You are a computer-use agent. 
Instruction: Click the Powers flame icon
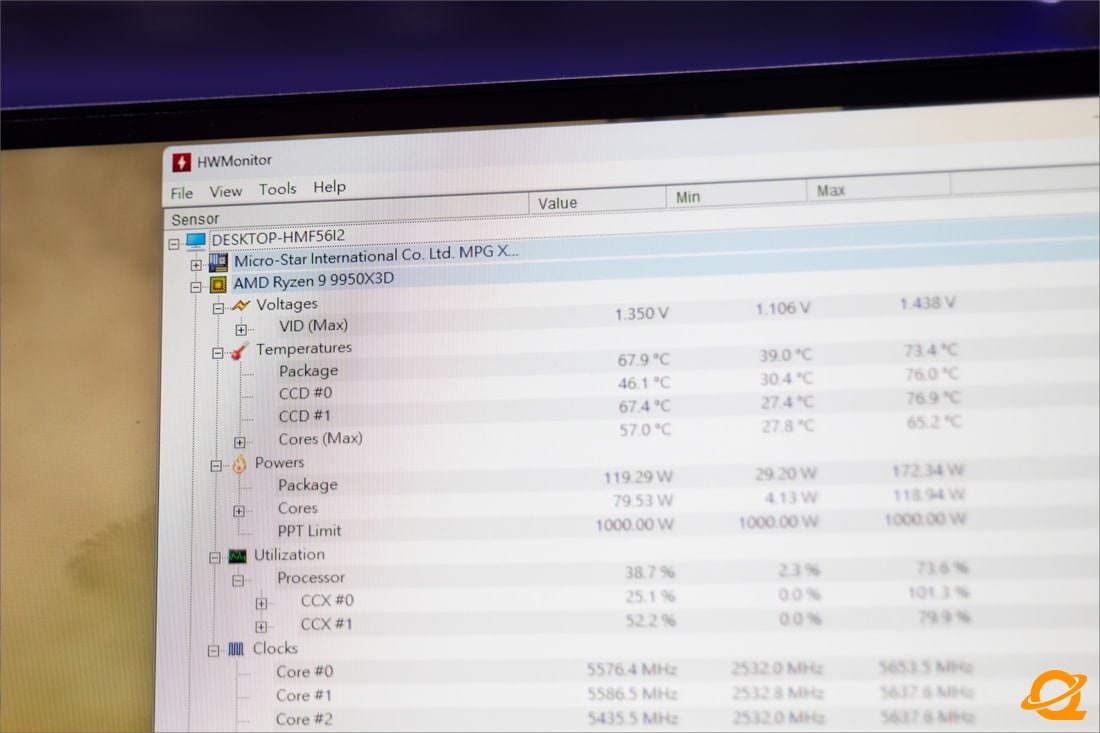[x=239, y=464]
